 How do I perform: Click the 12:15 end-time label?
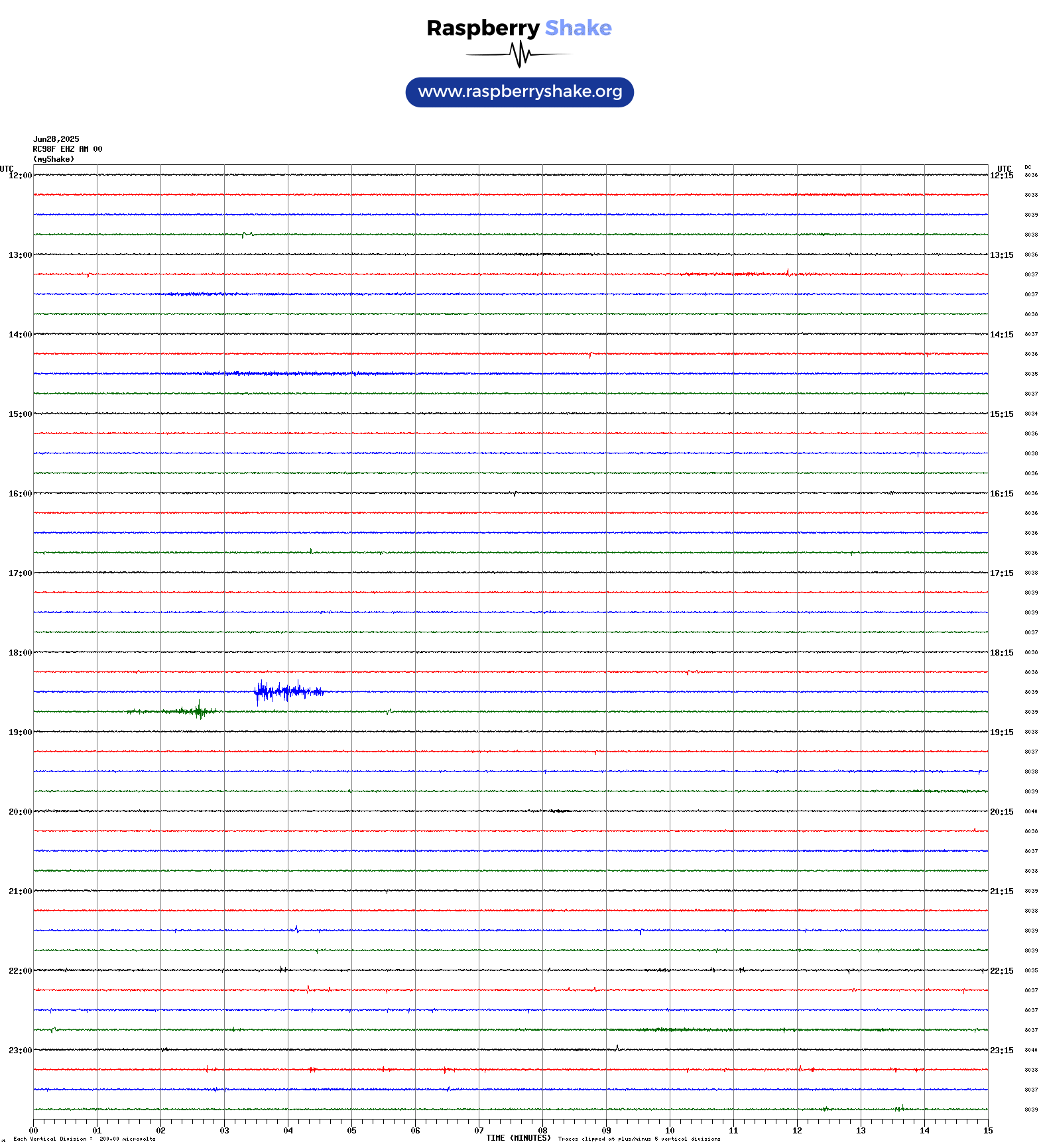pyautogui.click(x=1002, y=176)
